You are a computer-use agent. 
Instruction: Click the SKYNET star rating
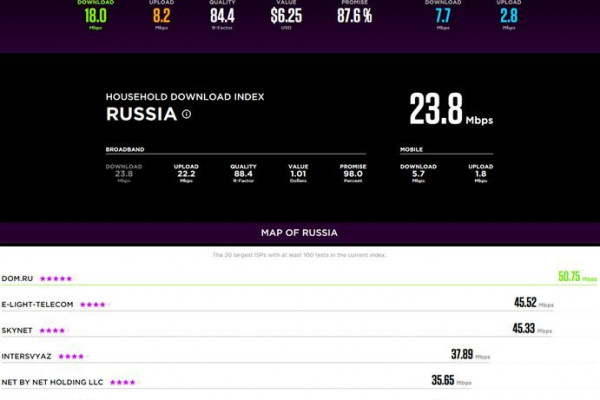(x=52, y=330)
